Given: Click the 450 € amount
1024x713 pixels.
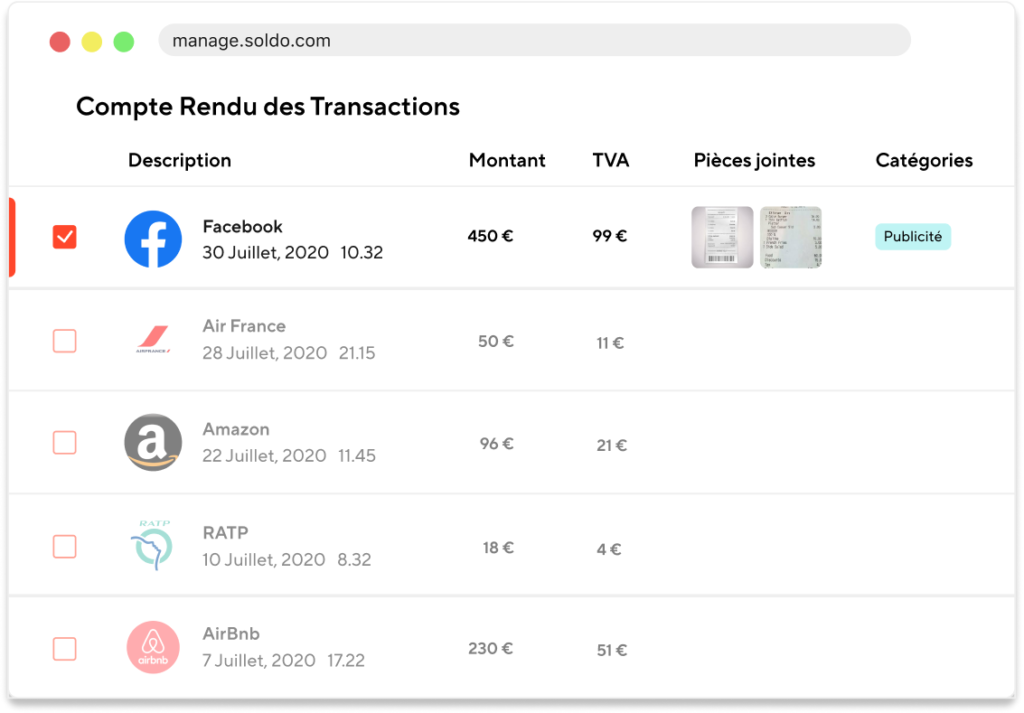Looking at the screenshot, I should tap(490, 236).
